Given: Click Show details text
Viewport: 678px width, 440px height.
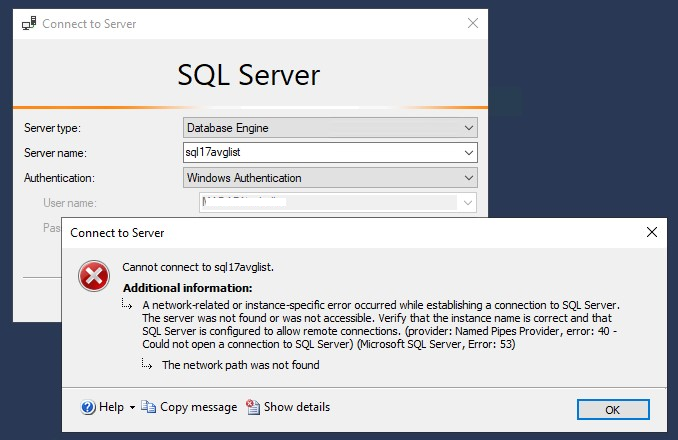Looking at the screenshot, I should (x=297, y=407).
